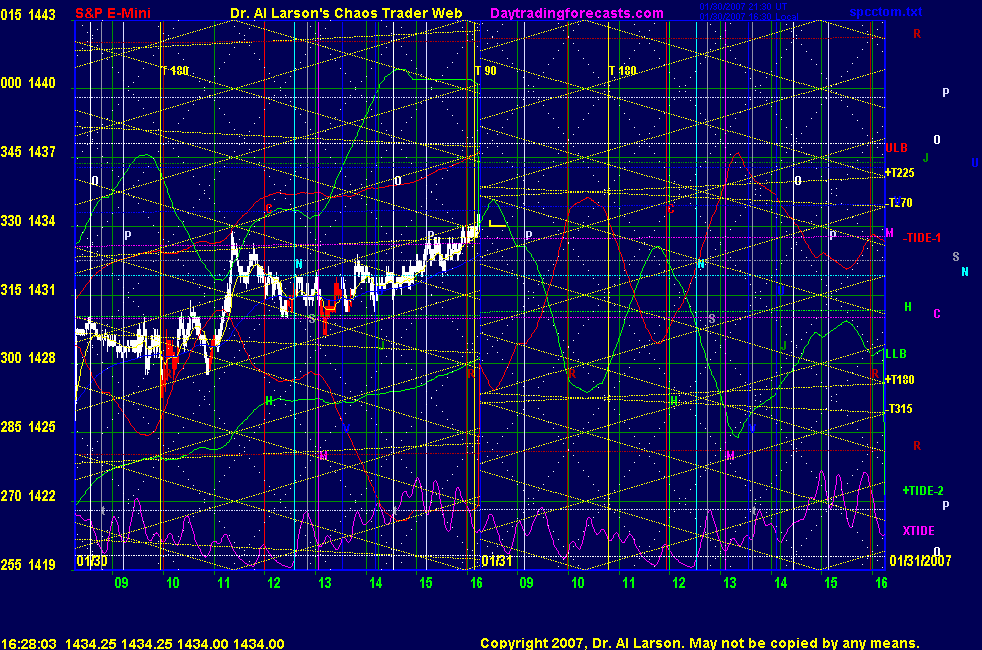This screenshot has width=982, height=650.
Task: Click the green J letter in right margin
Action: [926, 158]
